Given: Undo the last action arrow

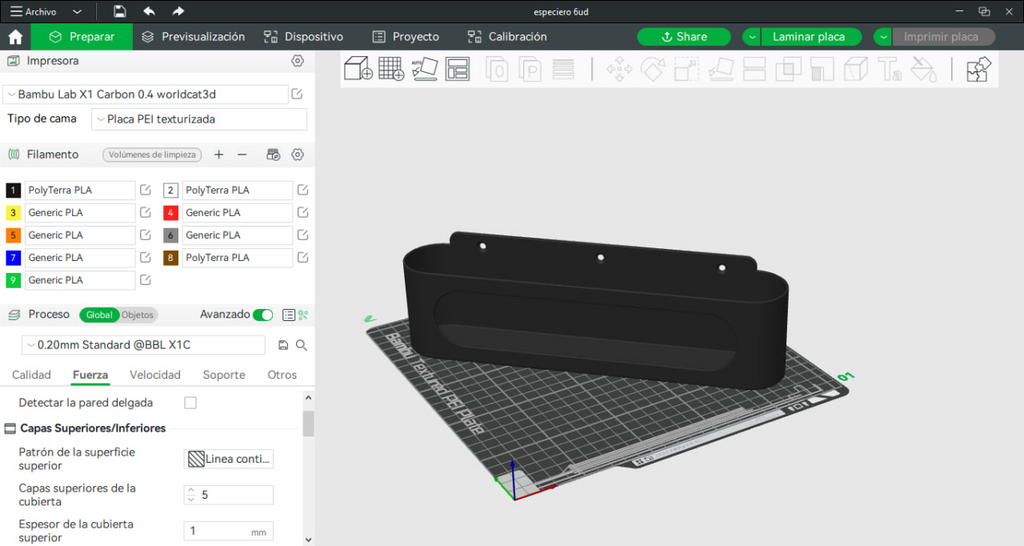Looking at the screenshot, I should click(x=149, y=11).
